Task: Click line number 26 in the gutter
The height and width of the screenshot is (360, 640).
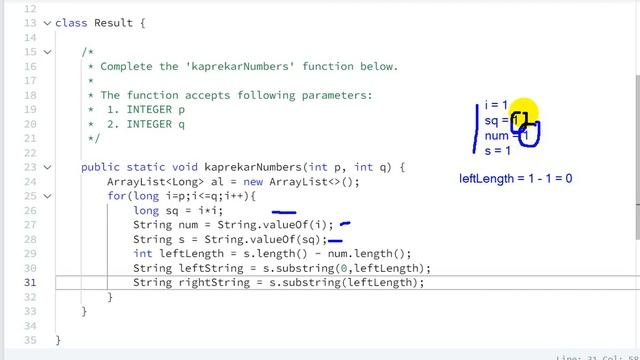Action: tap(30, 211)
